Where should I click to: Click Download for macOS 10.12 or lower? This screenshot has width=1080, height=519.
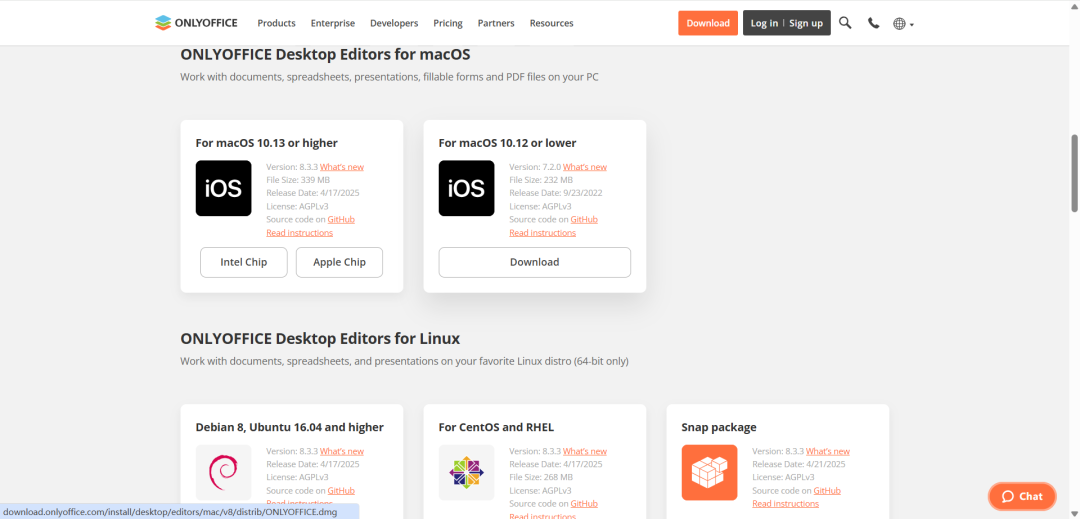click(534, 262)
